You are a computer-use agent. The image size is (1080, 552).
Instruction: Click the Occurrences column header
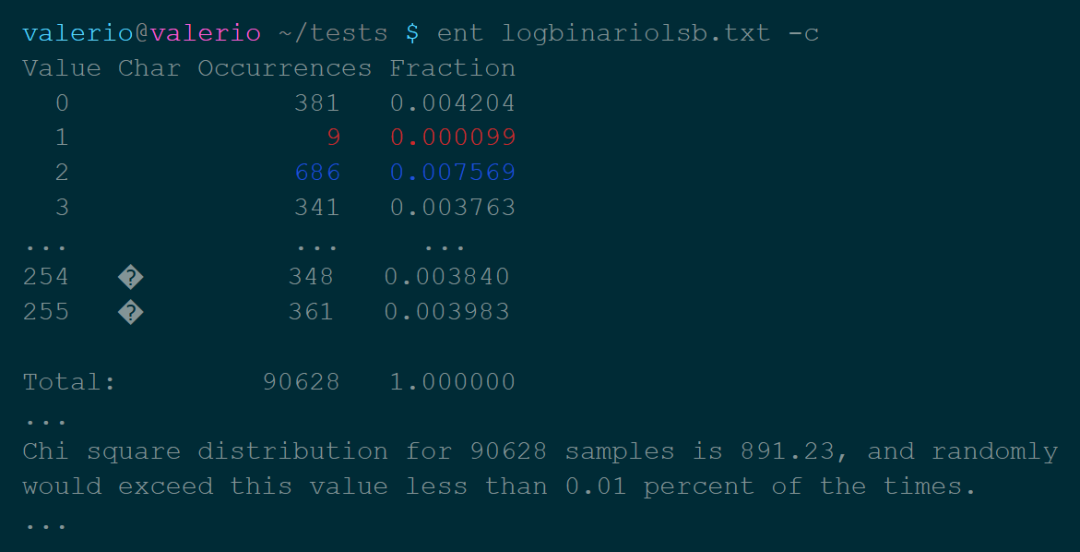tap(284, 68)
